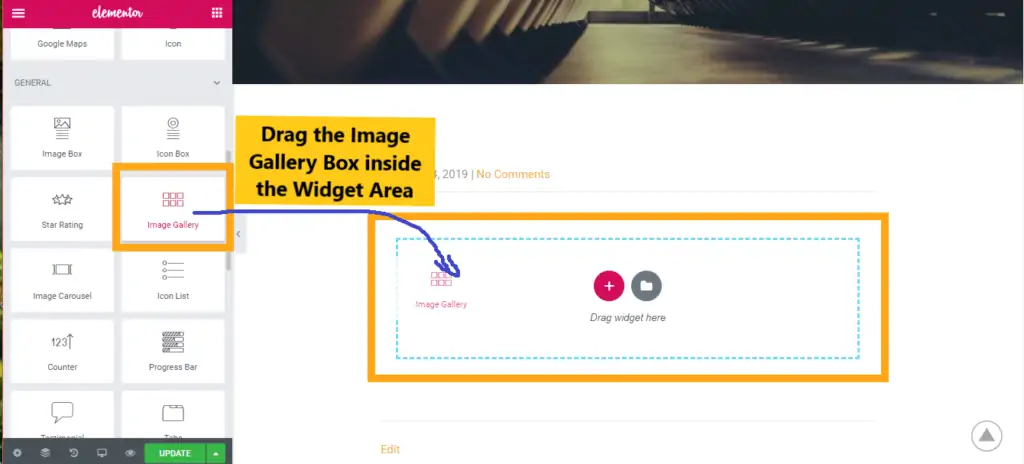Open the No Comments link

click(513, 174)
